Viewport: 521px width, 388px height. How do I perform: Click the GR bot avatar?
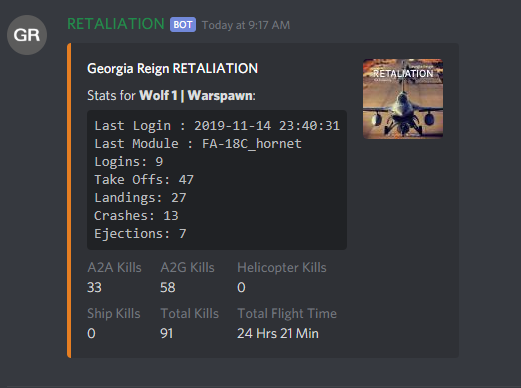coord(27,35)
